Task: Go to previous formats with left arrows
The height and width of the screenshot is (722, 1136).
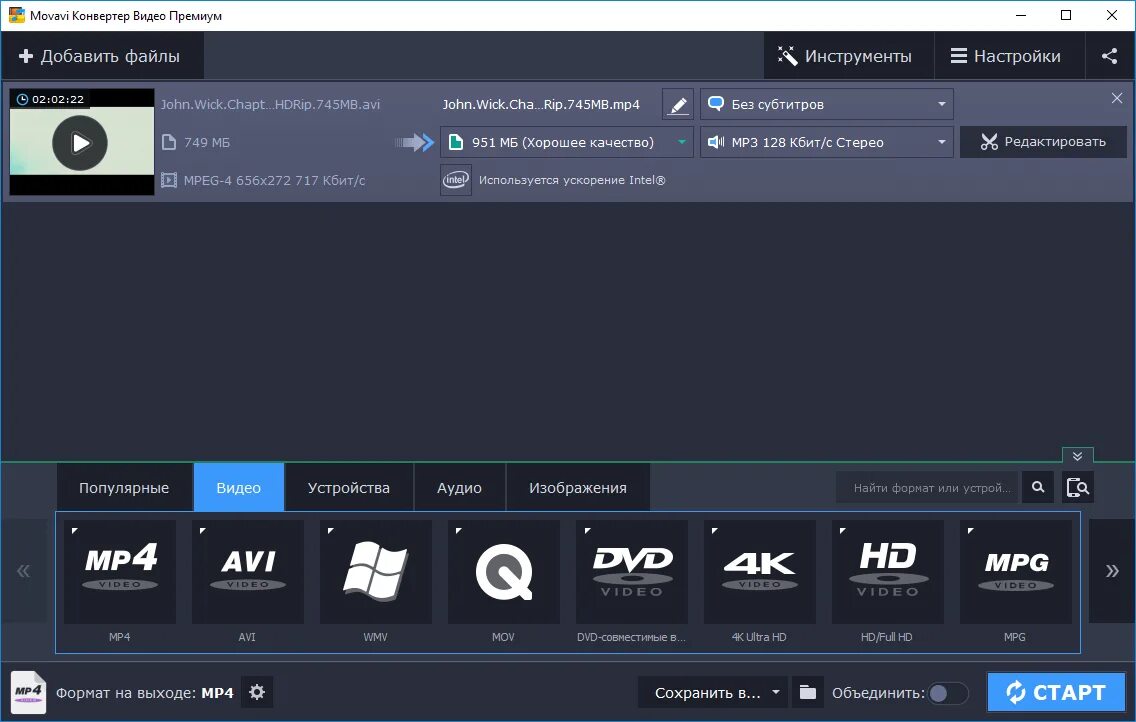Action: click(x=24, y=571)
